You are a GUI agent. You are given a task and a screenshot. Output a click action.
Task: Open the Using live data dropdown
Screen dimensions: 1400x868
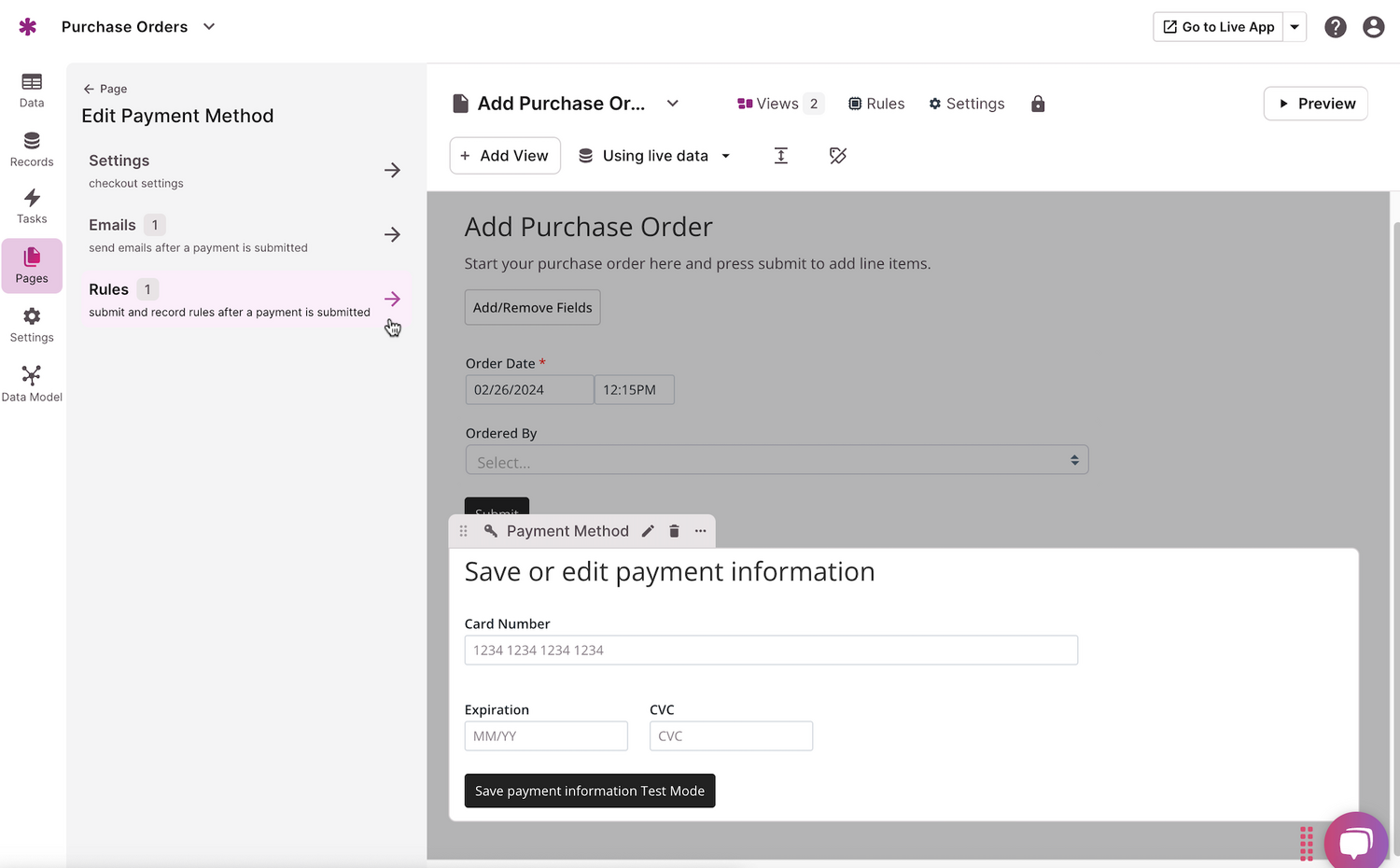pyautogui.click(x=653, y=155)
